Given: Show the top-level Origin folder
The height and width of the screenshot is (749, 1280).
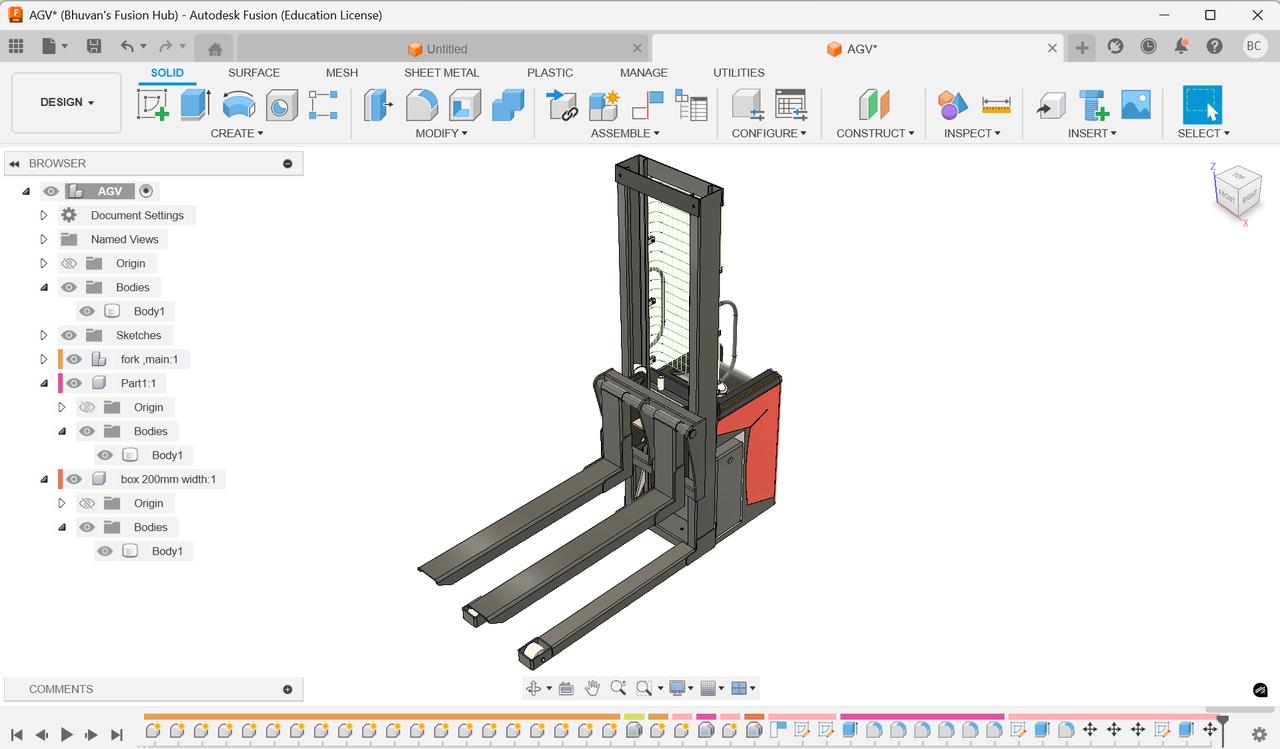Looking at the screenshot, I should pos(69,263).
